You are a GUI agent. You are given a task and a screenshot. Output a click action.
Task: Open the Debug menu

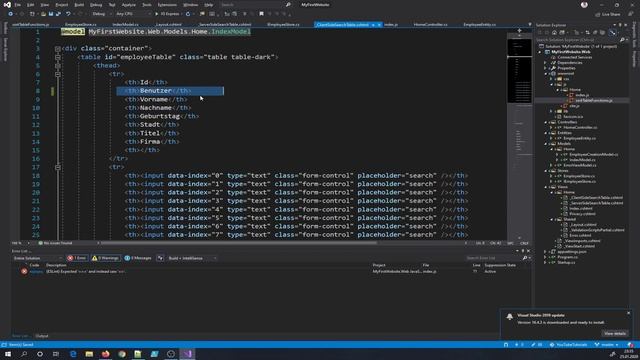(96, 5)
